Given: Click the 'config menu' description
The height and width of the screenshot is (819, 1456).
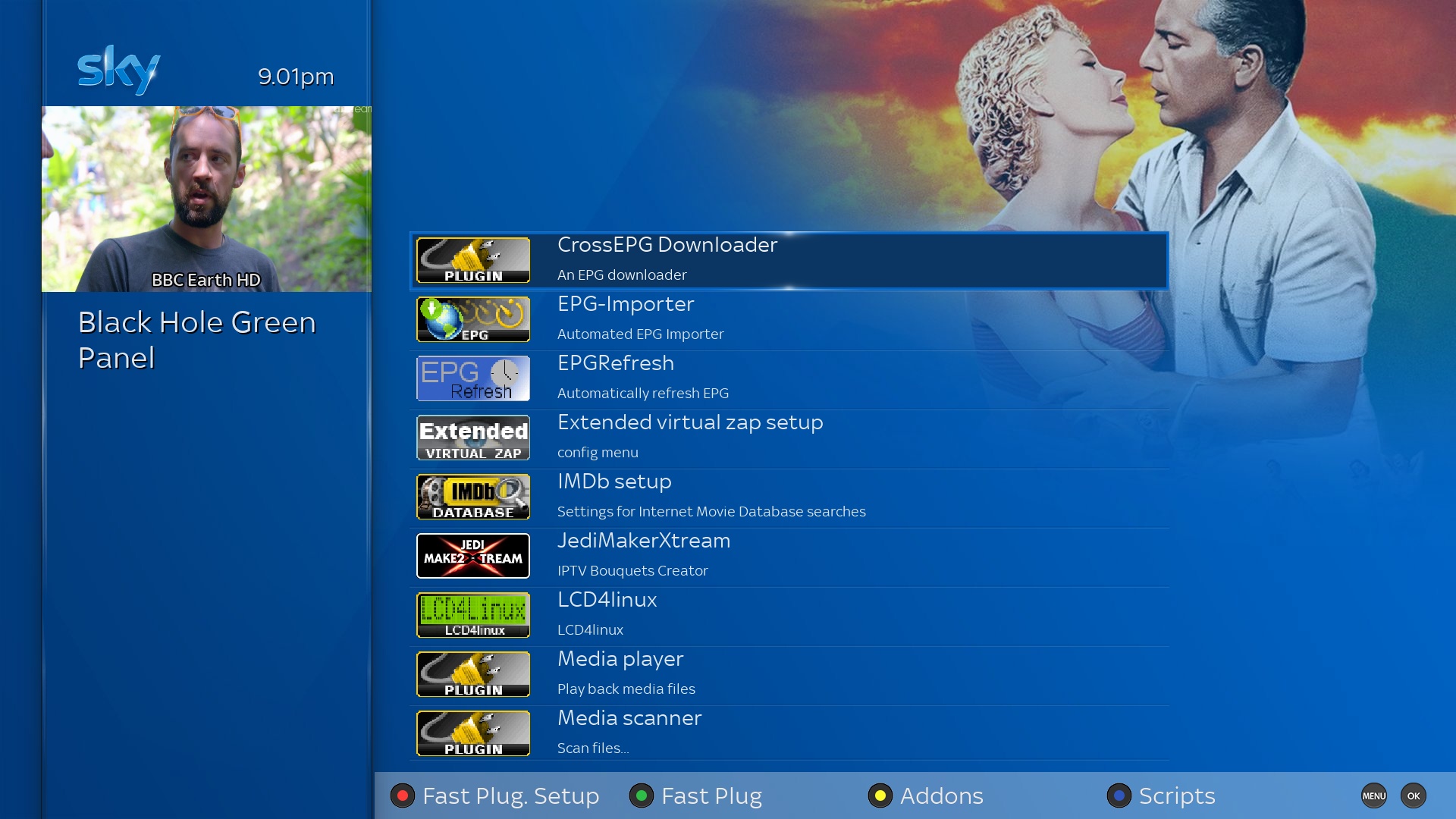Looking at the screenshot, I should coord(598,453).
